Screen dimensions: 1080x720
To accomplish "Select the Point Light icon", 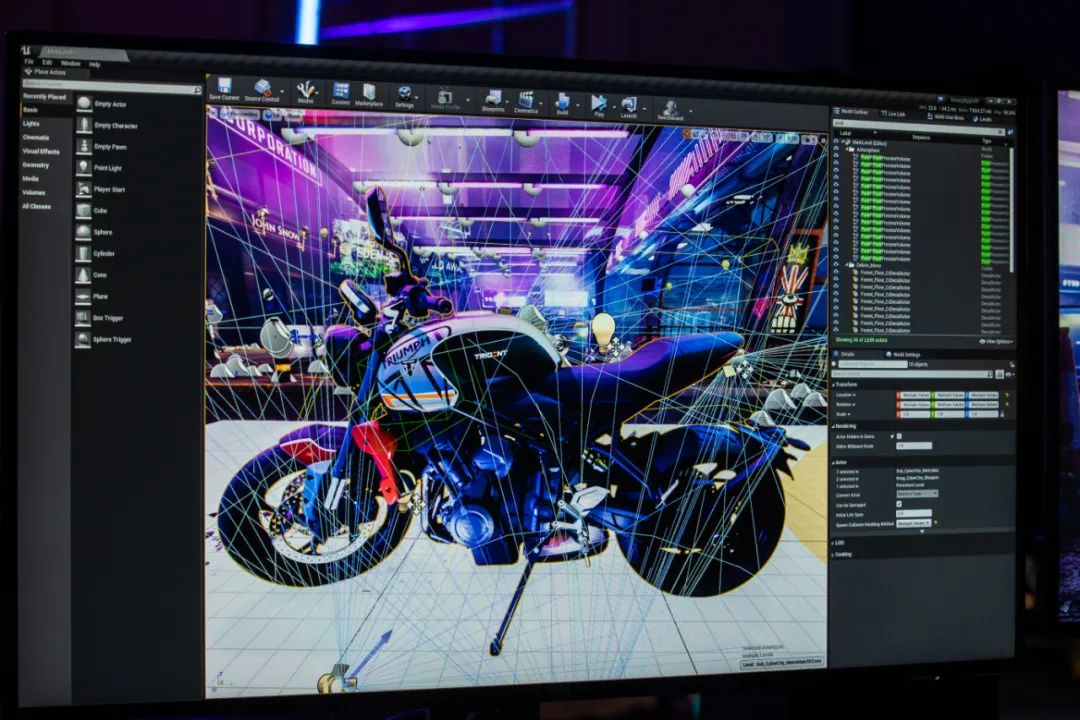I will coord(83,167).
